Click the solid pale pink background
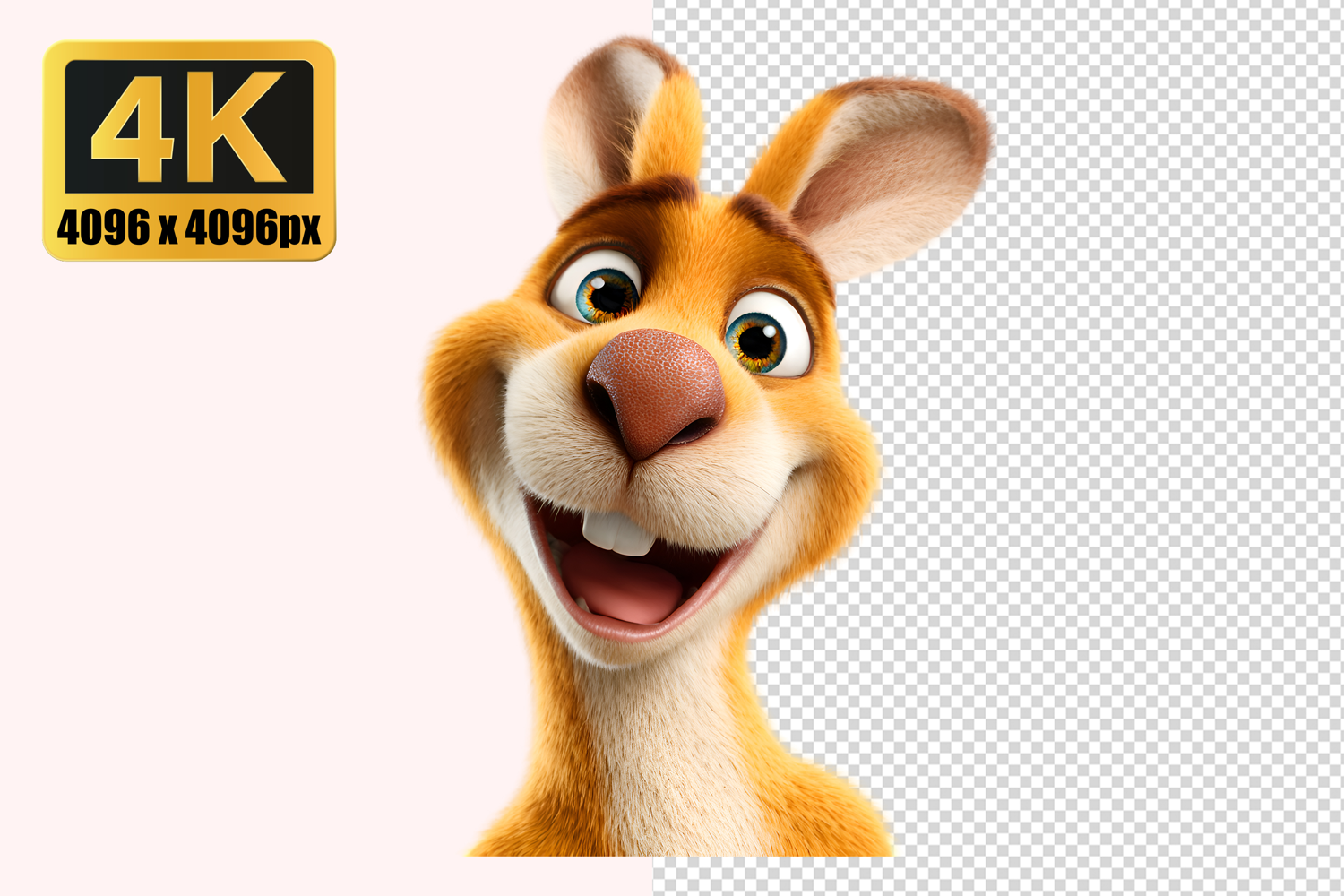 point(224,538)
